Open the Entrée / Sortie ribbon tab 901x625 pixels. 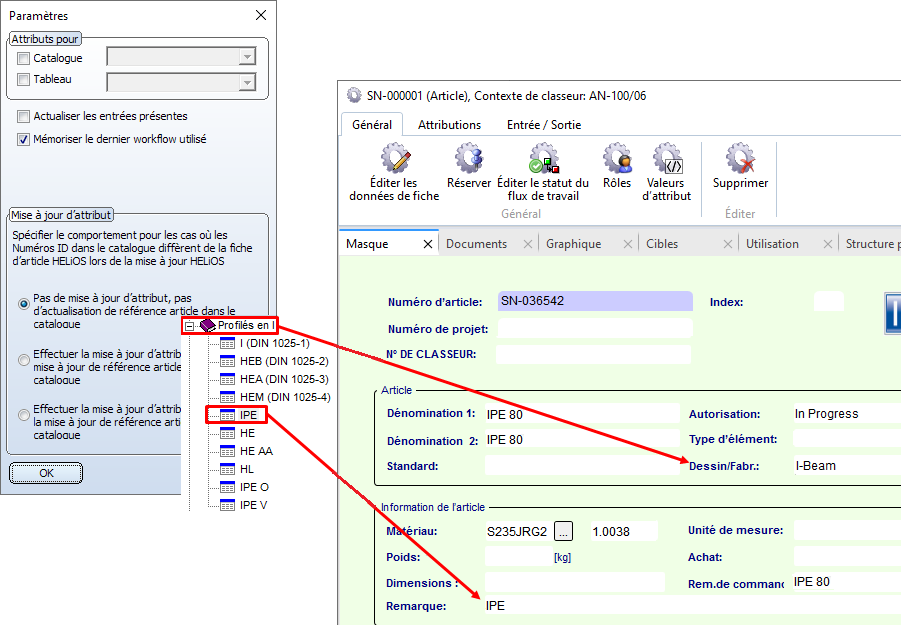(544, 125)
